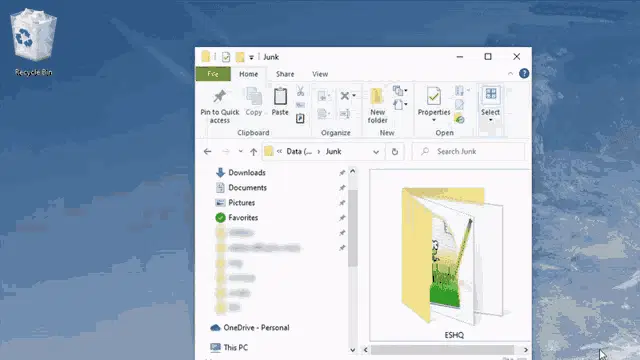Click the Delete X icon
Image resolution: width=640 pixels, height=360 pixels.
coord(345,96)
